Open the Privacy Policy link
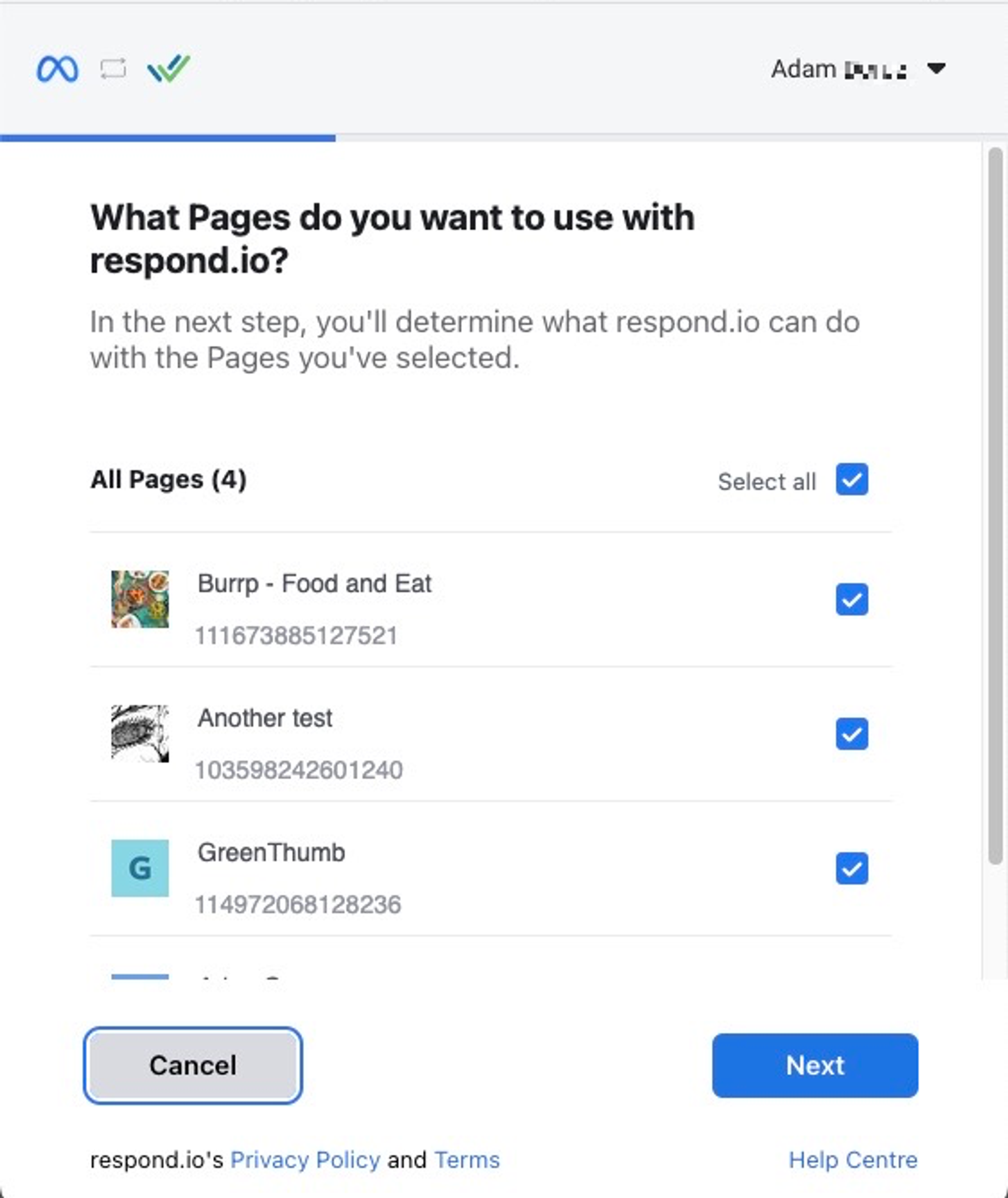The width and height of the screenshot is (1008, 1198). pos(305,1160)
